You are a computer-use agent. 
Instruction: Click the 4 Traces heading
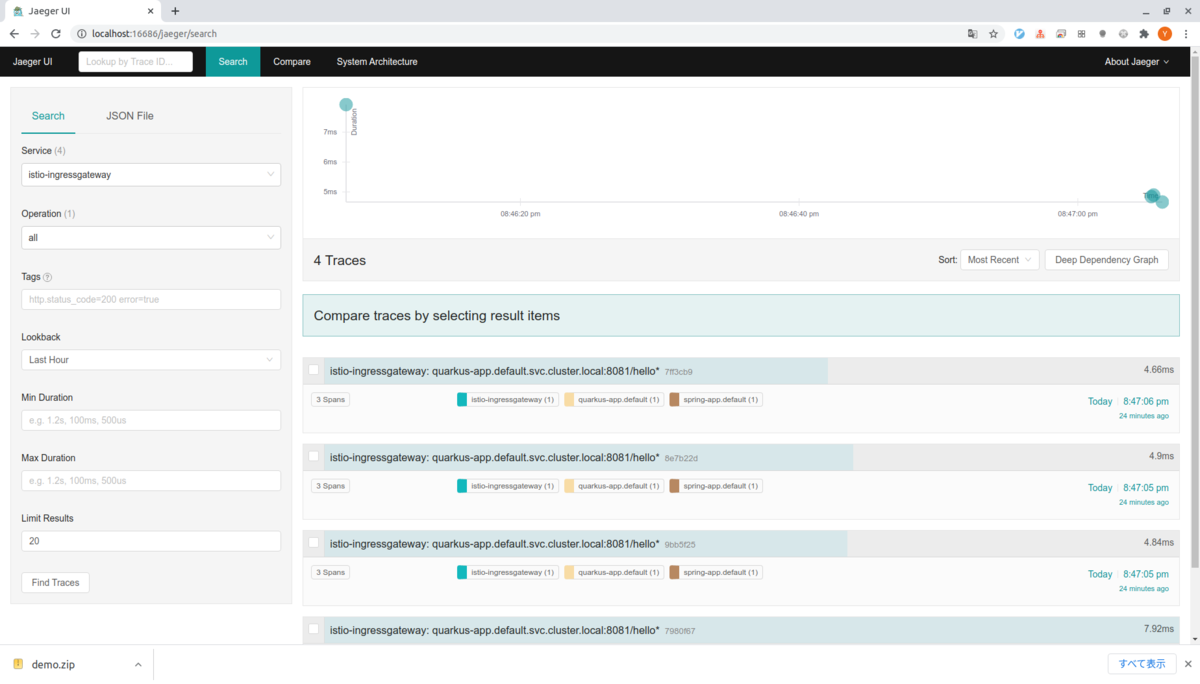point(340,260)
